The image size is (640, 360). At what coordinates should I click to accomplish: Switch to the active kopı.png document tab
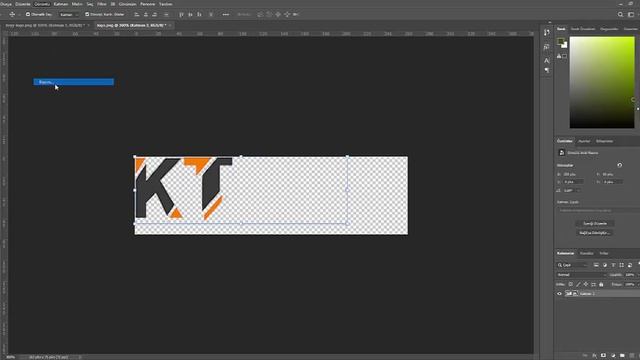coord(133,25)
